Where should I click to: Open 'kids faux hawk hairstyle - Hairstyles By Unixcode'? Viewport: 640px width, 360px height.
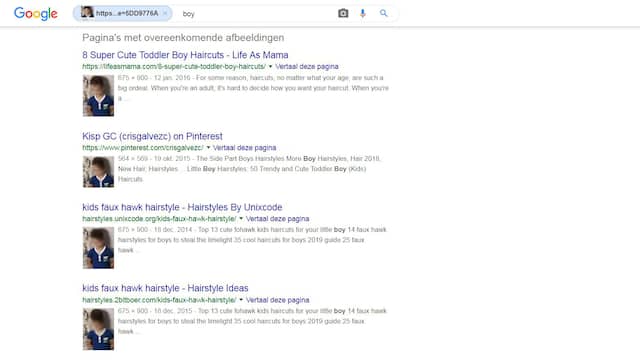[x=182, y=207]
